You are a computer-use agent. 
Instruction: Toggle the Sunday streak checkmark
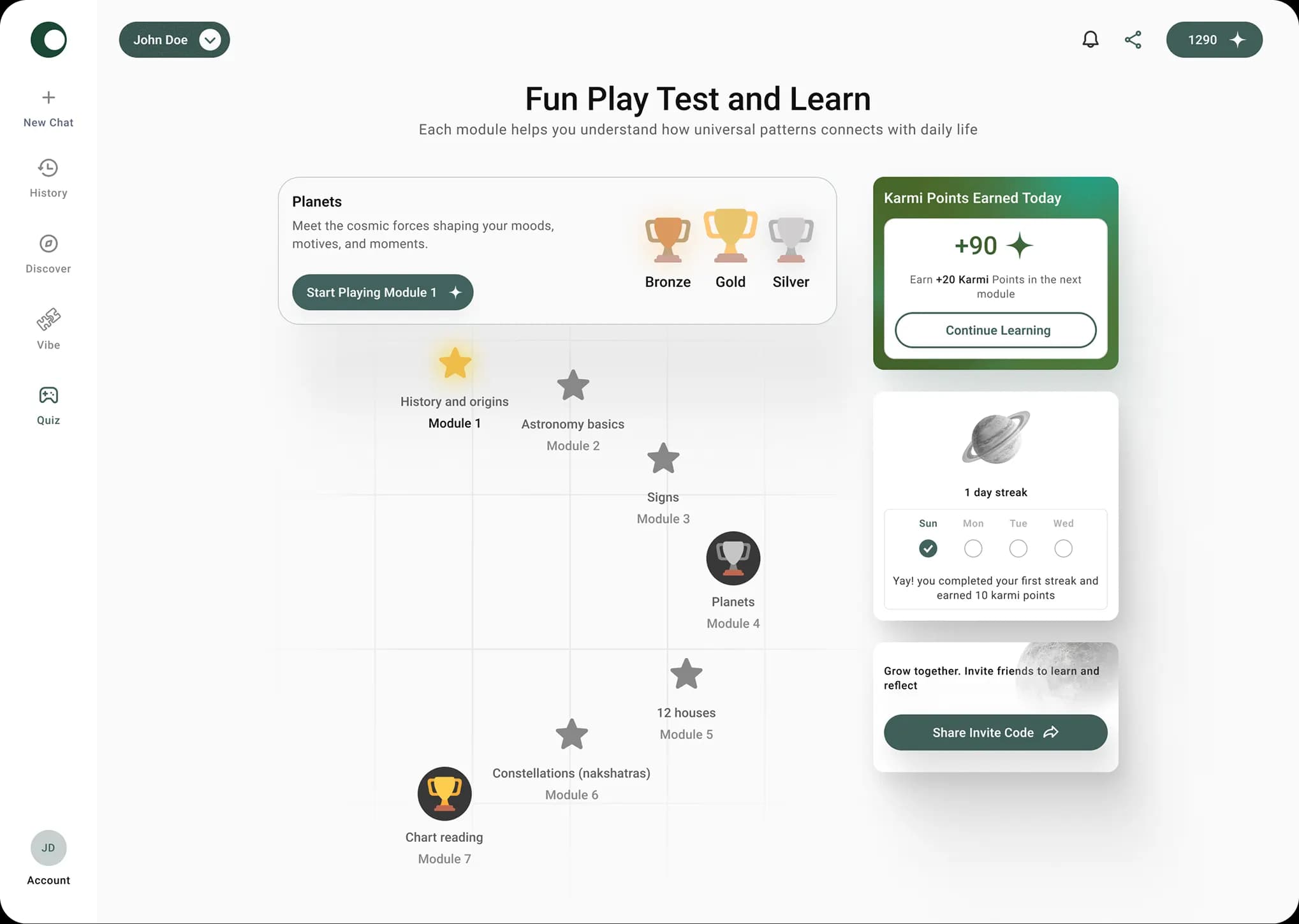[928, 548]
